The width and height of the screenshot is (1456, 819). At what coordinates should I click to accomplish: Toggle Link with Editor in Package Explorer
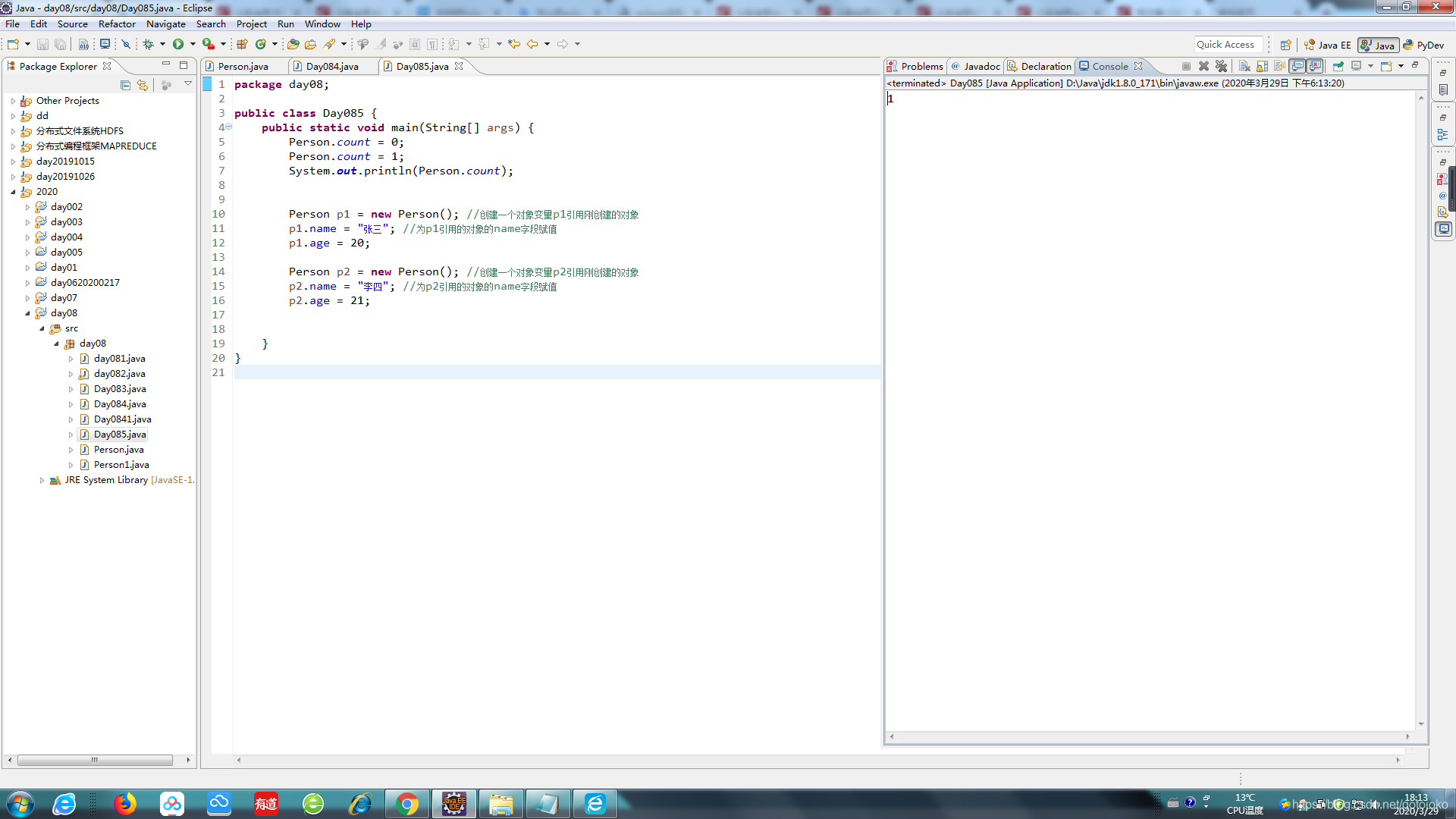click(x=143, y=85)
